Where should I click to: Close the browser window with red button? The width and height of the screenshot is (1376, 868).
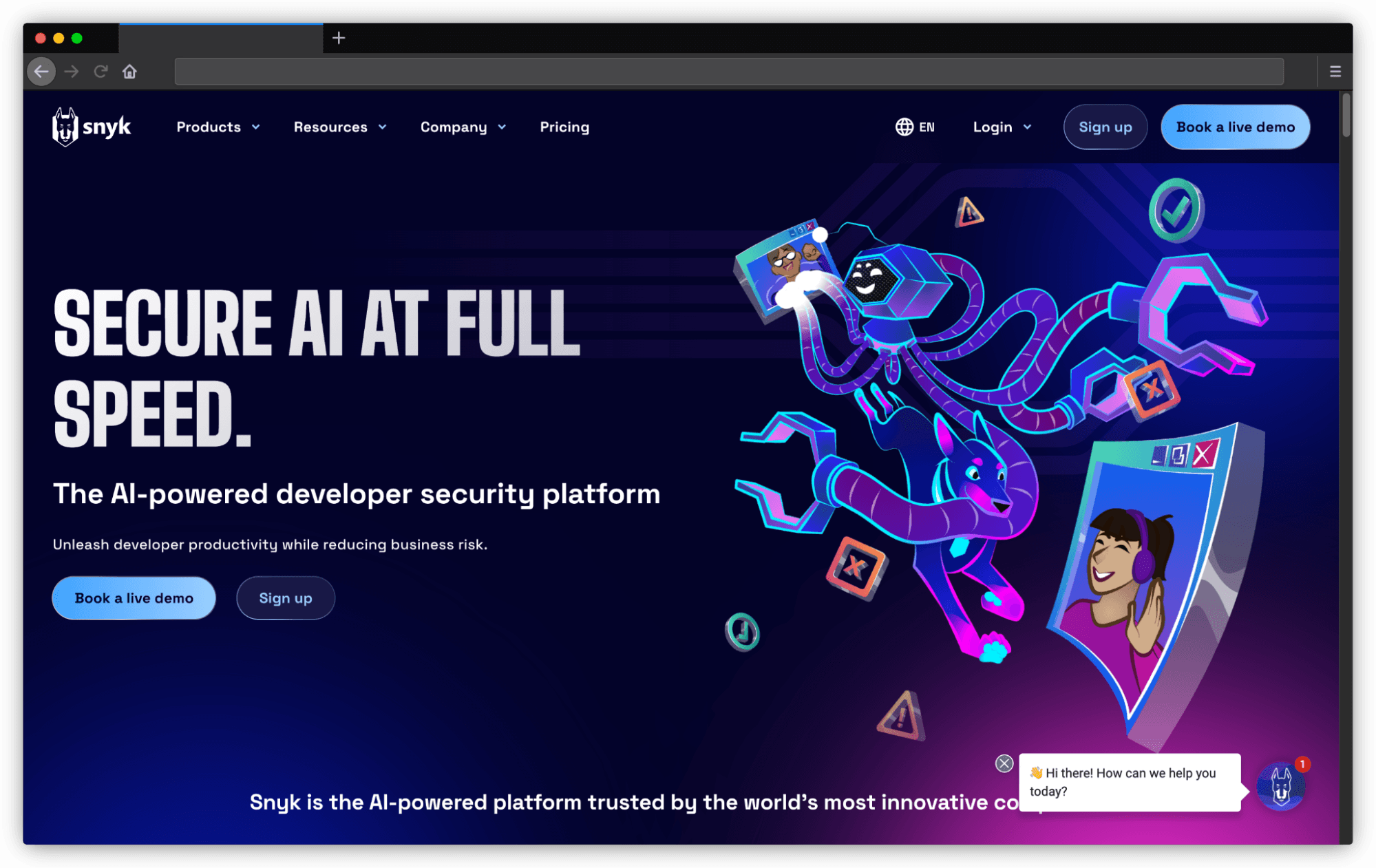tap(41, 39)
